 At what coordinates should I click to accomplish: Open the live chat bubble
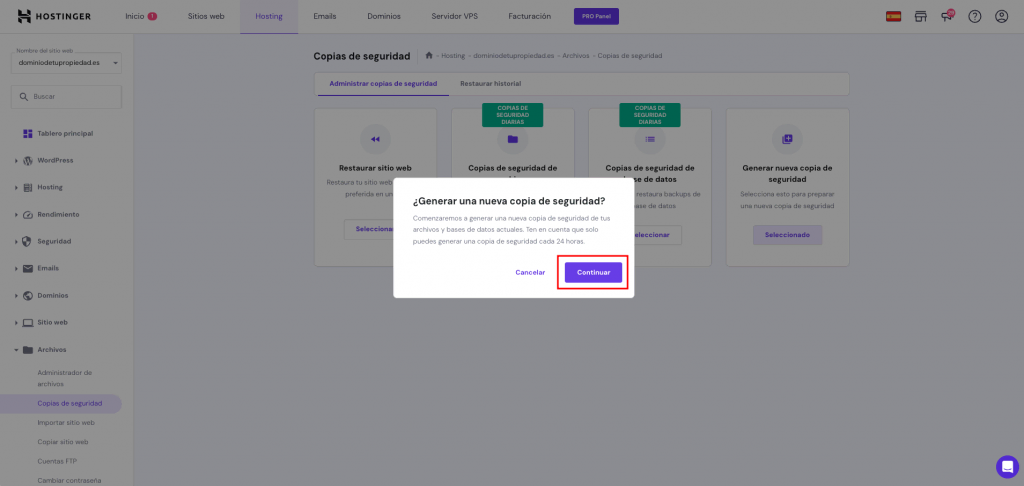1007,466
